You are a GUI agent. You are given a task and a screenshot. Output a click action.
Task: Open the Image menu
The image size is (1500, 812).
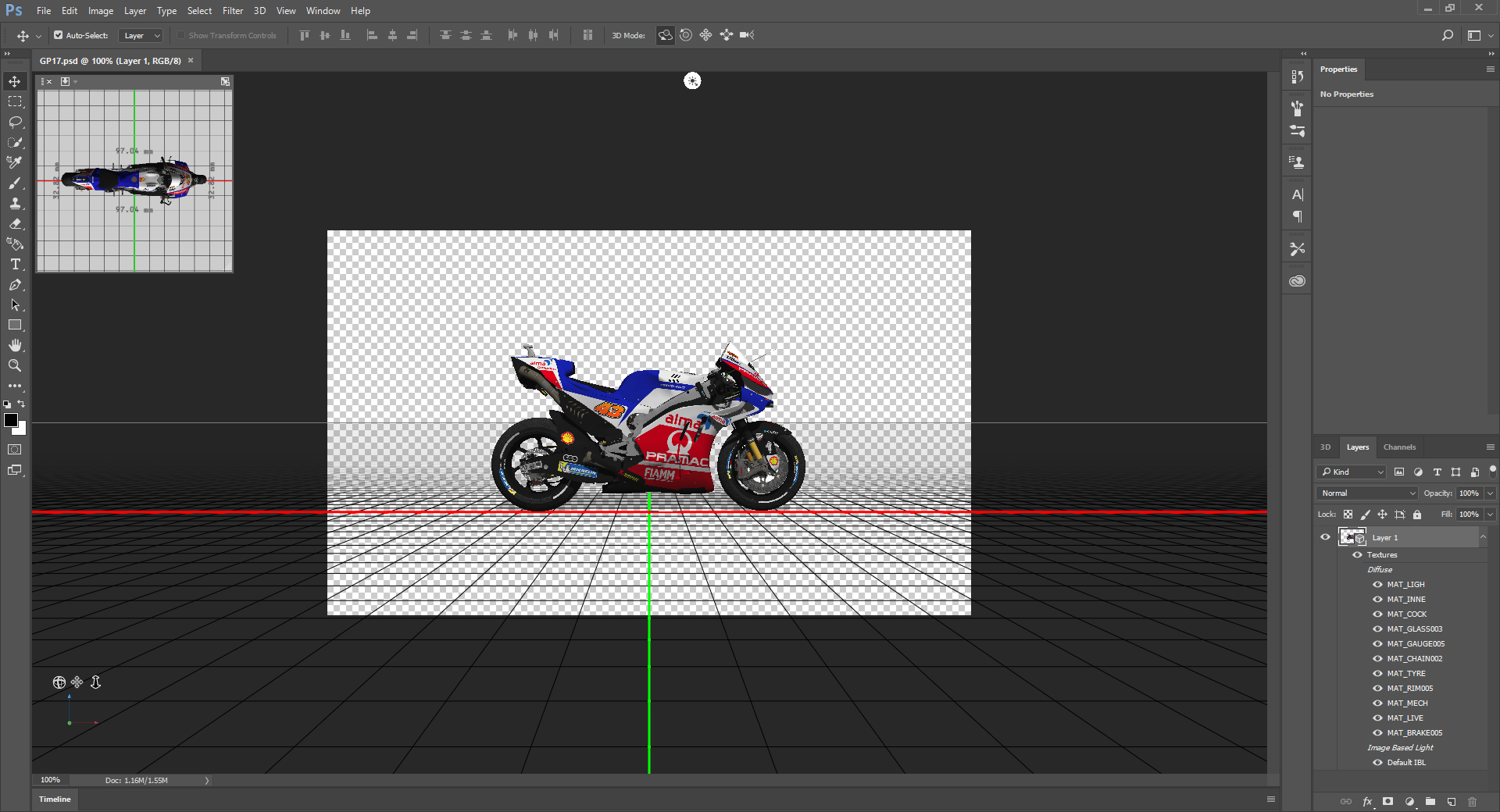point(101,11)
